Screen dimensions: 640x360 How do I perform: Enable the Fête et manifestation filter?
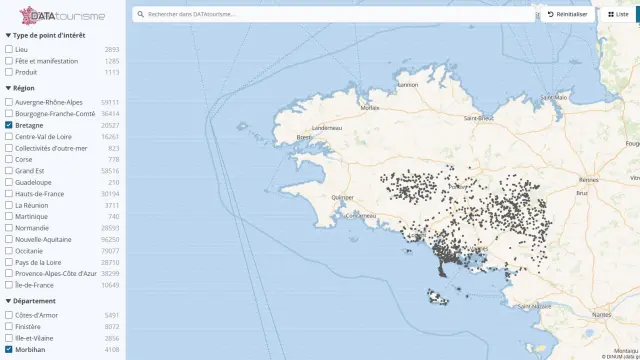point(9,61)
